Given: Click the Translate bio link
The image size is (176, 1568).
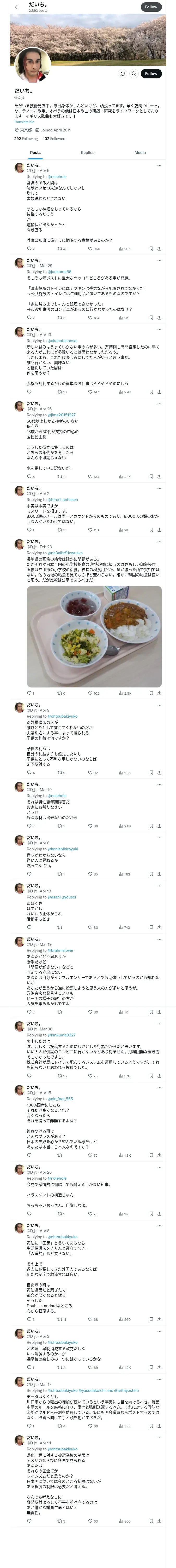Looking at the screenshot, I should click(24, 122).
